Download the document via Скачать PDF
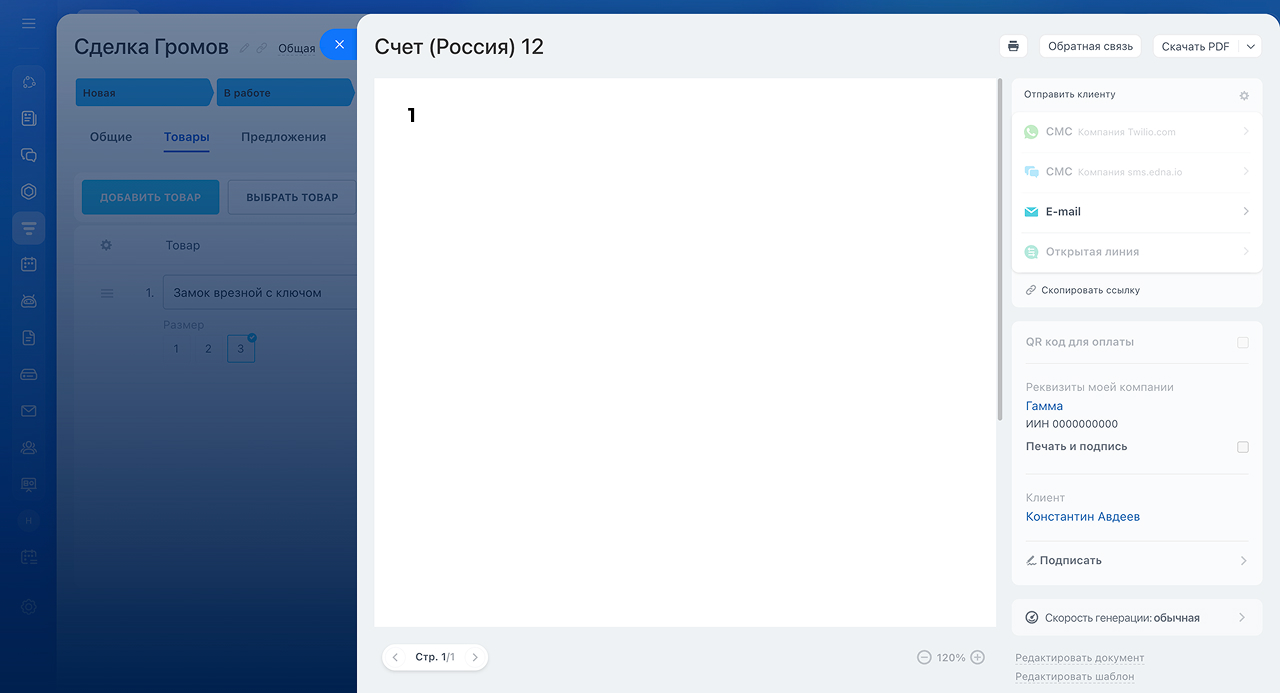Image resolution: width=1280 pixels, height=693 pixels. (x=1196, y=46)
